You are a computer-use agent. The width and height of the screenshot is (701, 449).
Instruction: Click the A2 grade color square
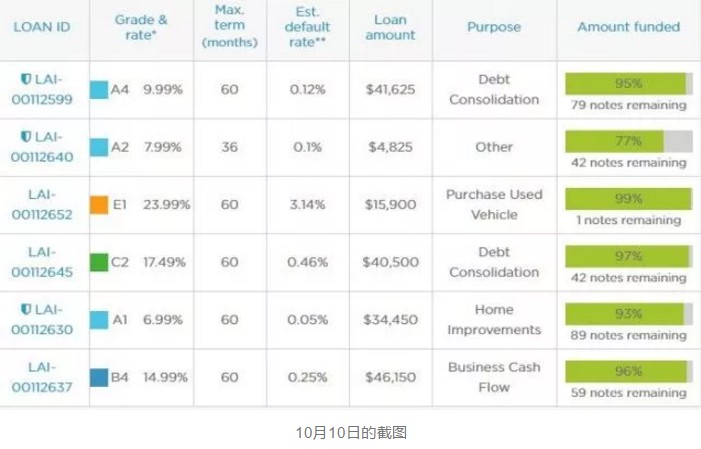pyautogui.click(x=98, y=147)
